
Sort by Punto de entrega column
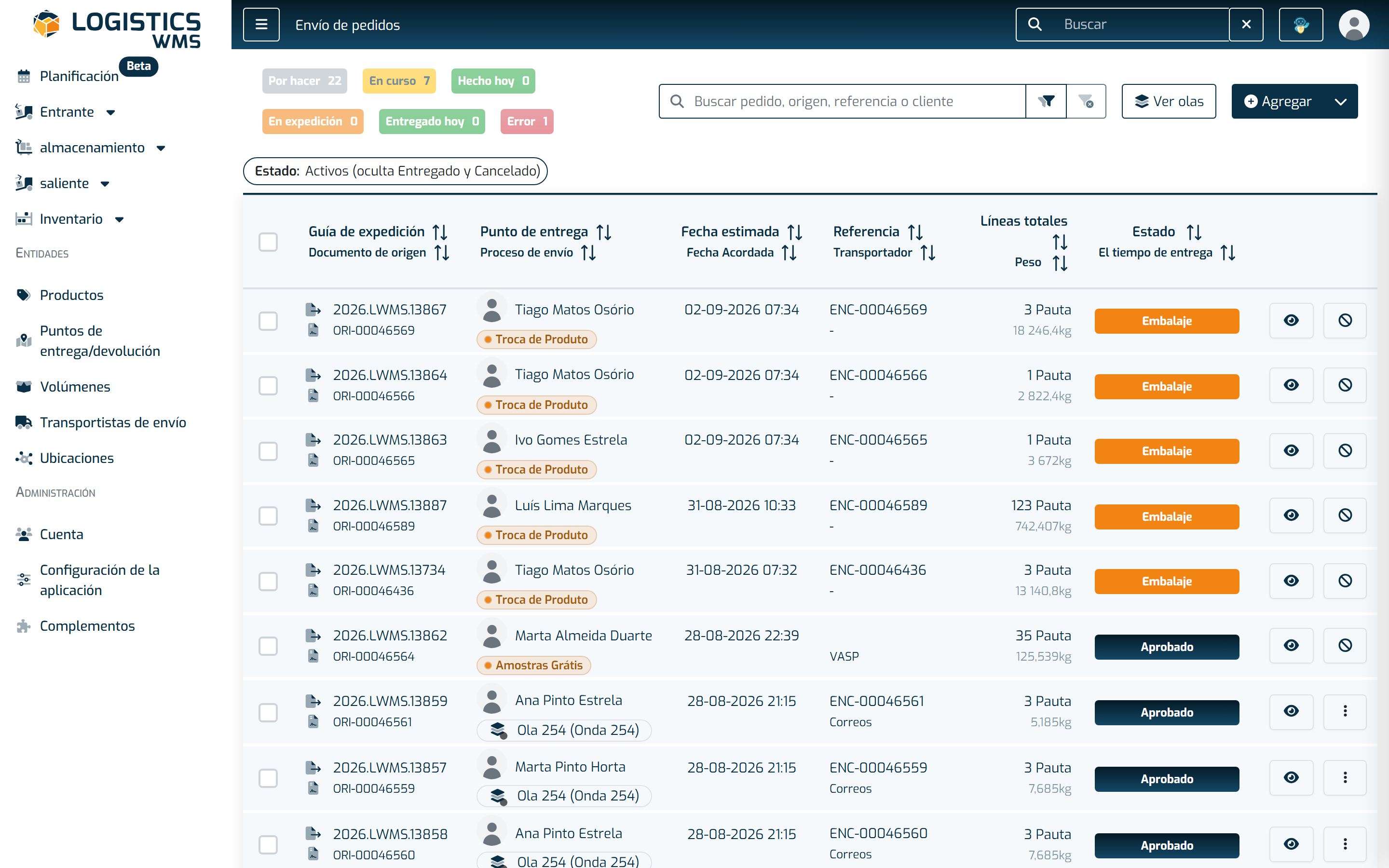click(x=603, y=232)
